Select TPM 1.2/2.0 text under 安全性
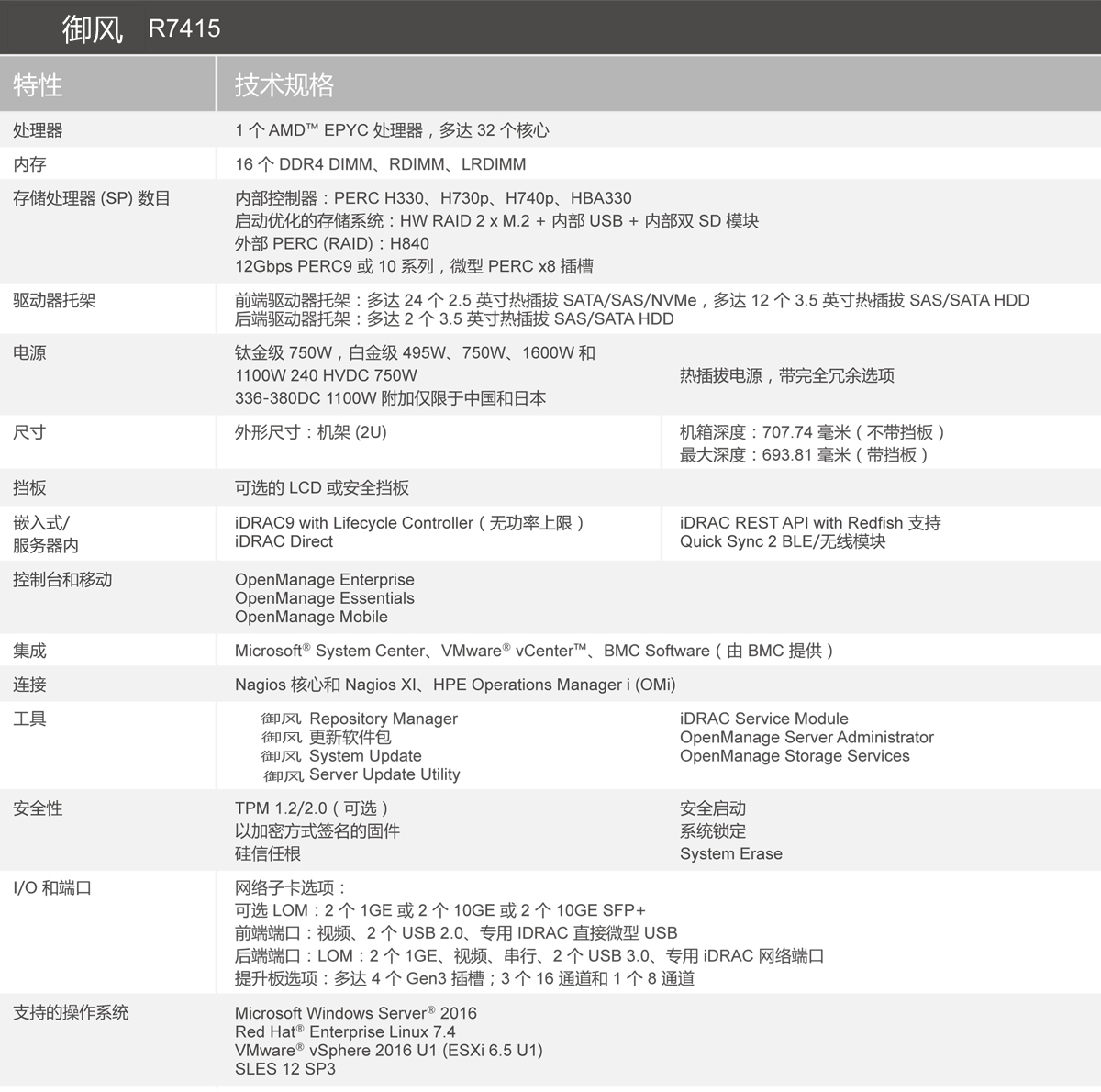The height and width of the screenshot is (1092, 1101). [x=284, y=808]
